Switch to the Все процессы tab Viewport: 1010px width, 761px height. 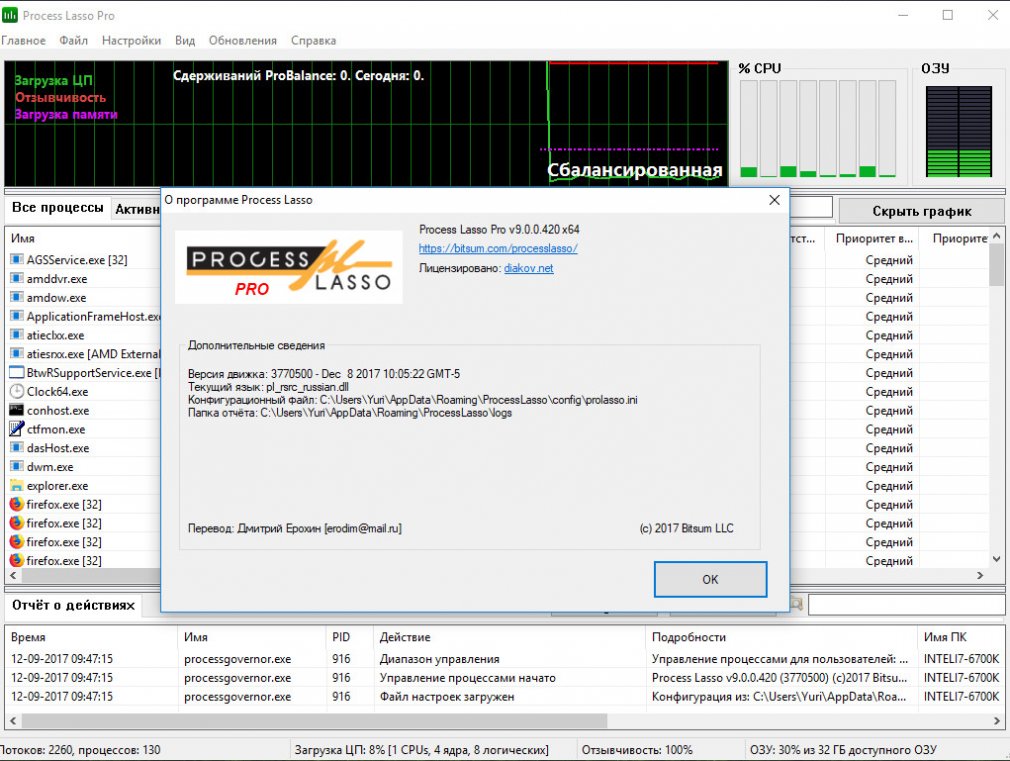[x=57, y=207]
